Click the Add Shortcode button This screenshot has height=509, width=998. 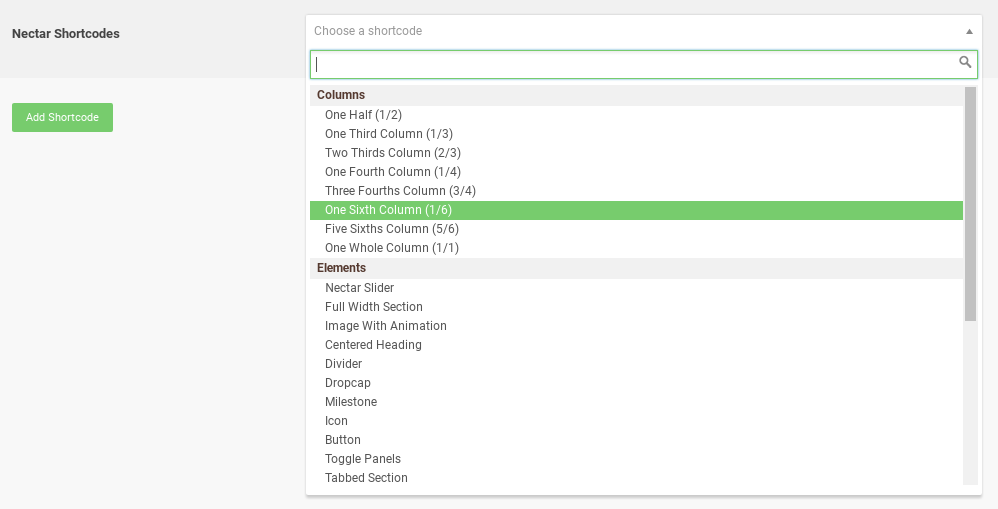coord(62,118)
